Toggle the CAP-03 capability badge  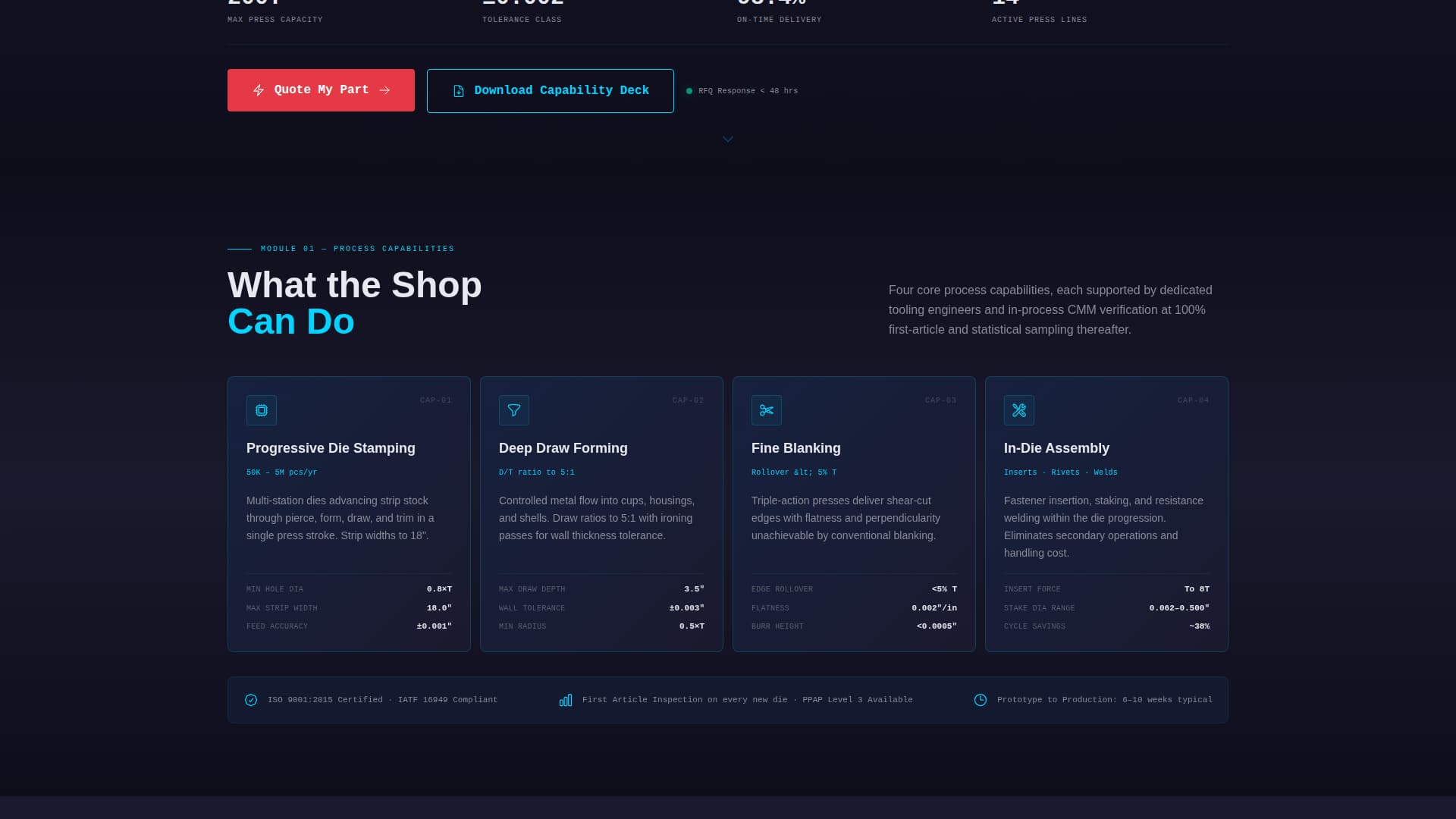coord(940,400)
